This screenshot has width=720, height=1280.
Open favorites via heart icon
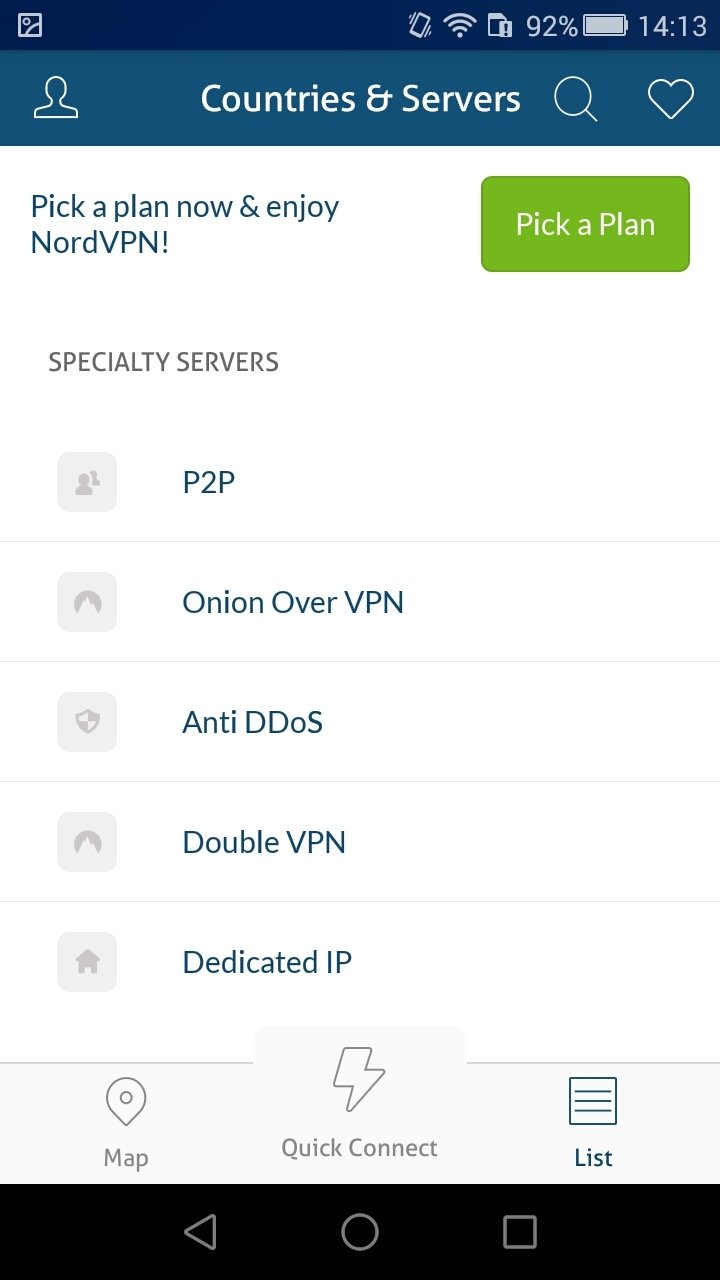[x=670, y=99]
